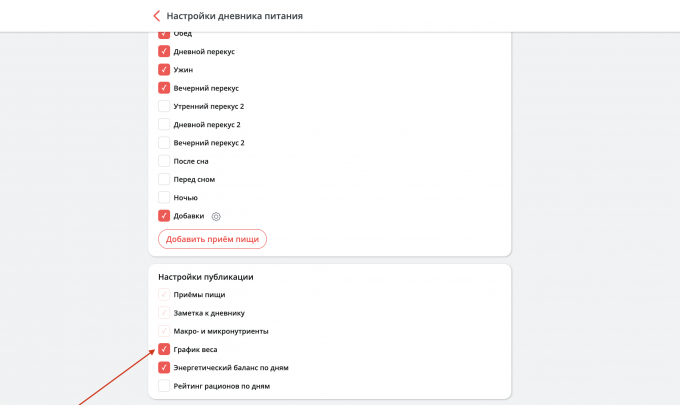
Task: Uncheck the Ужин meal checkbox
Action: coord(164,70)
